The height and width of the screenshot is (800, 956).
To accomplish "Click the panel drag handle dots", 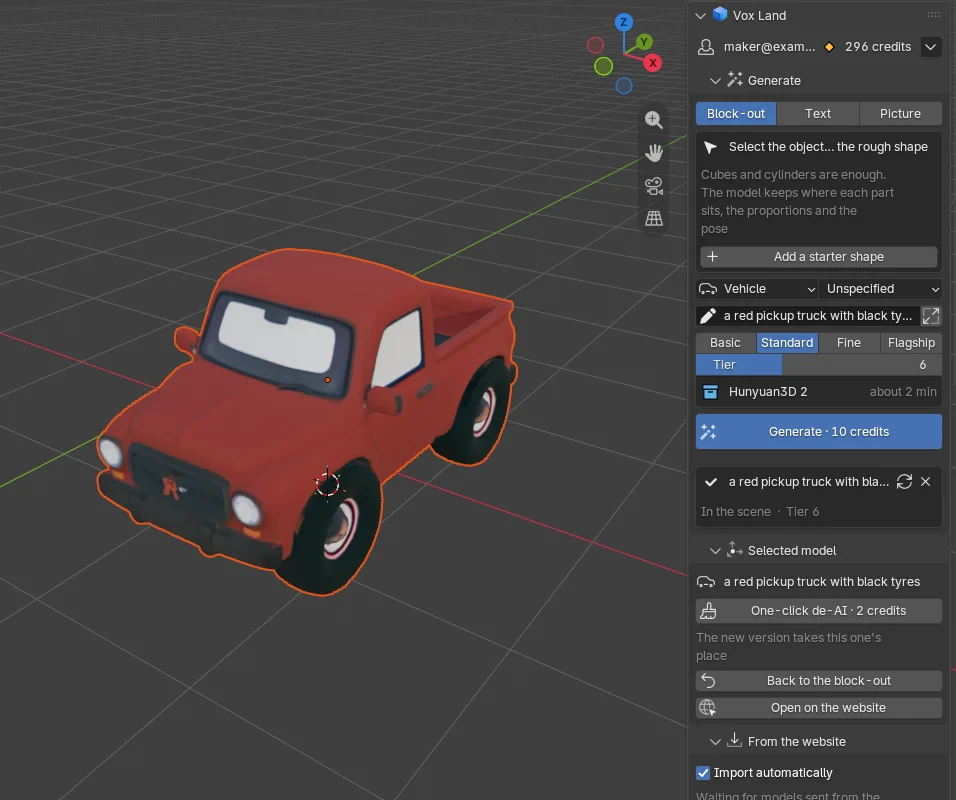I will [x=933, y=15].
